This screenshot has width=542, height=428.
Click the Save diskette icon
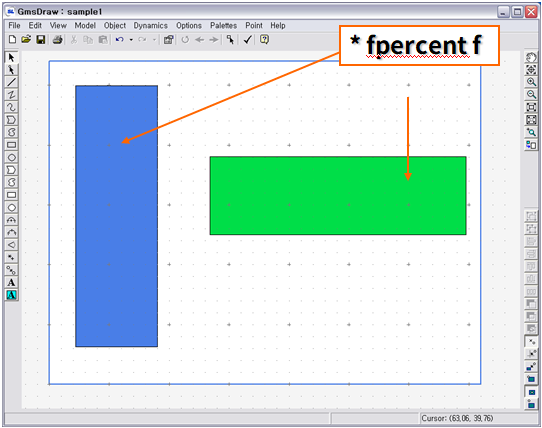[41, 39]
